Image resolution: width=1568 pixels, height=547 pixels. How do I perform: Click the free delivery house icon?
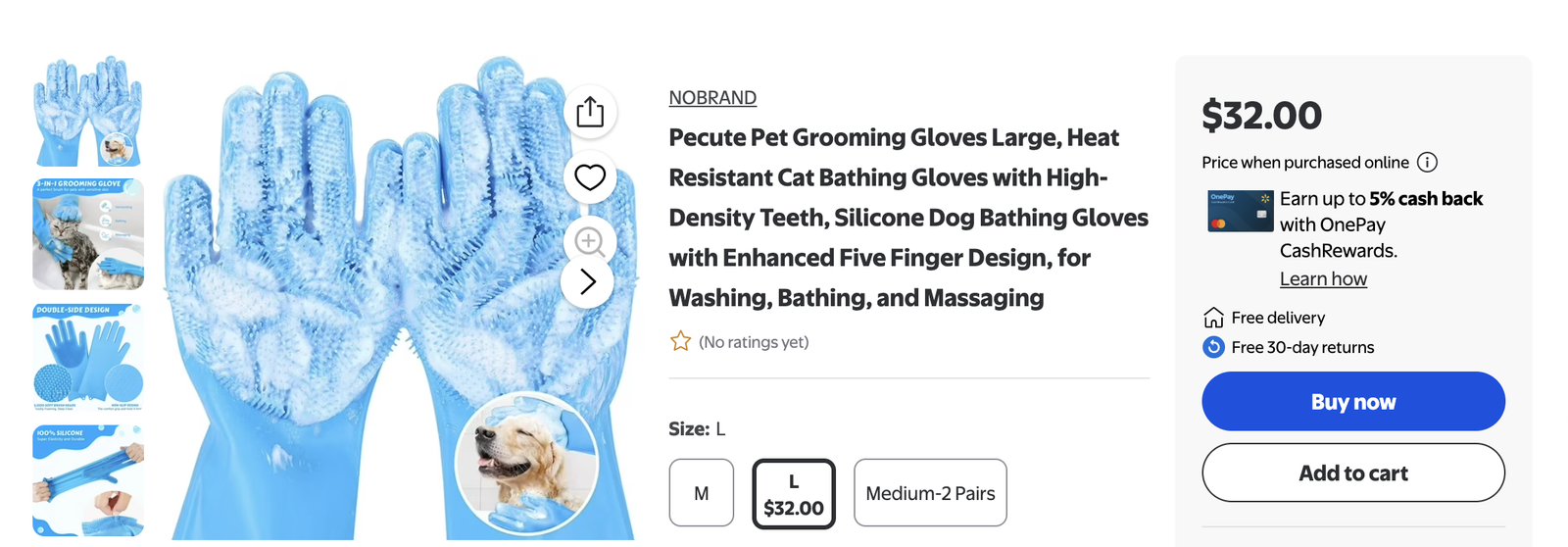(x=1213, y=318)
